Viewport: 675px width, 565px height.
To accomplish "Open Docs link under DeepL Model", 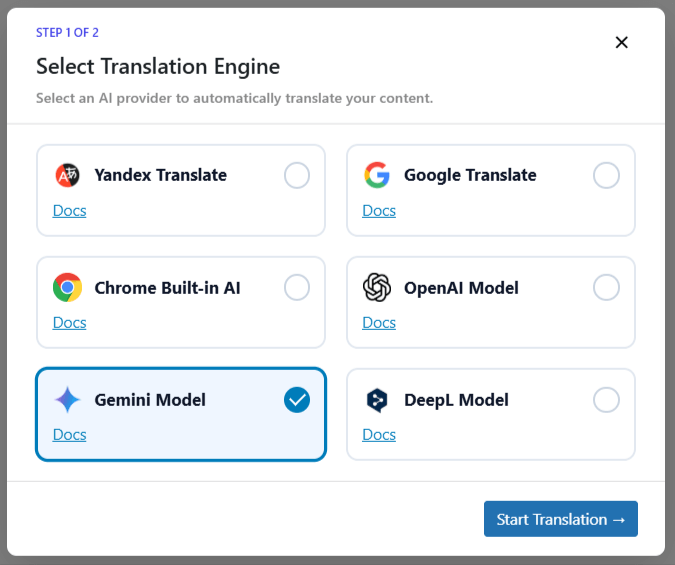I will (379, 435).
